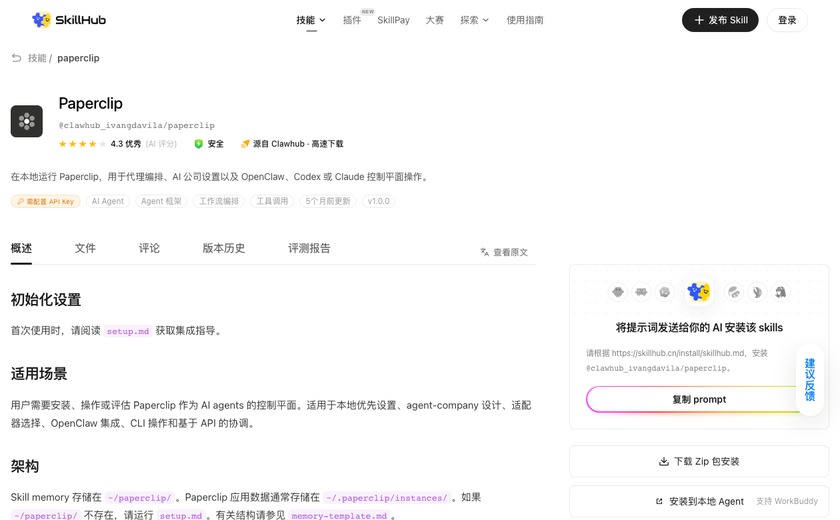This screenshot has width=840, height=520.
Task: Click the 适用场景 heading
Action: (39, 374)
